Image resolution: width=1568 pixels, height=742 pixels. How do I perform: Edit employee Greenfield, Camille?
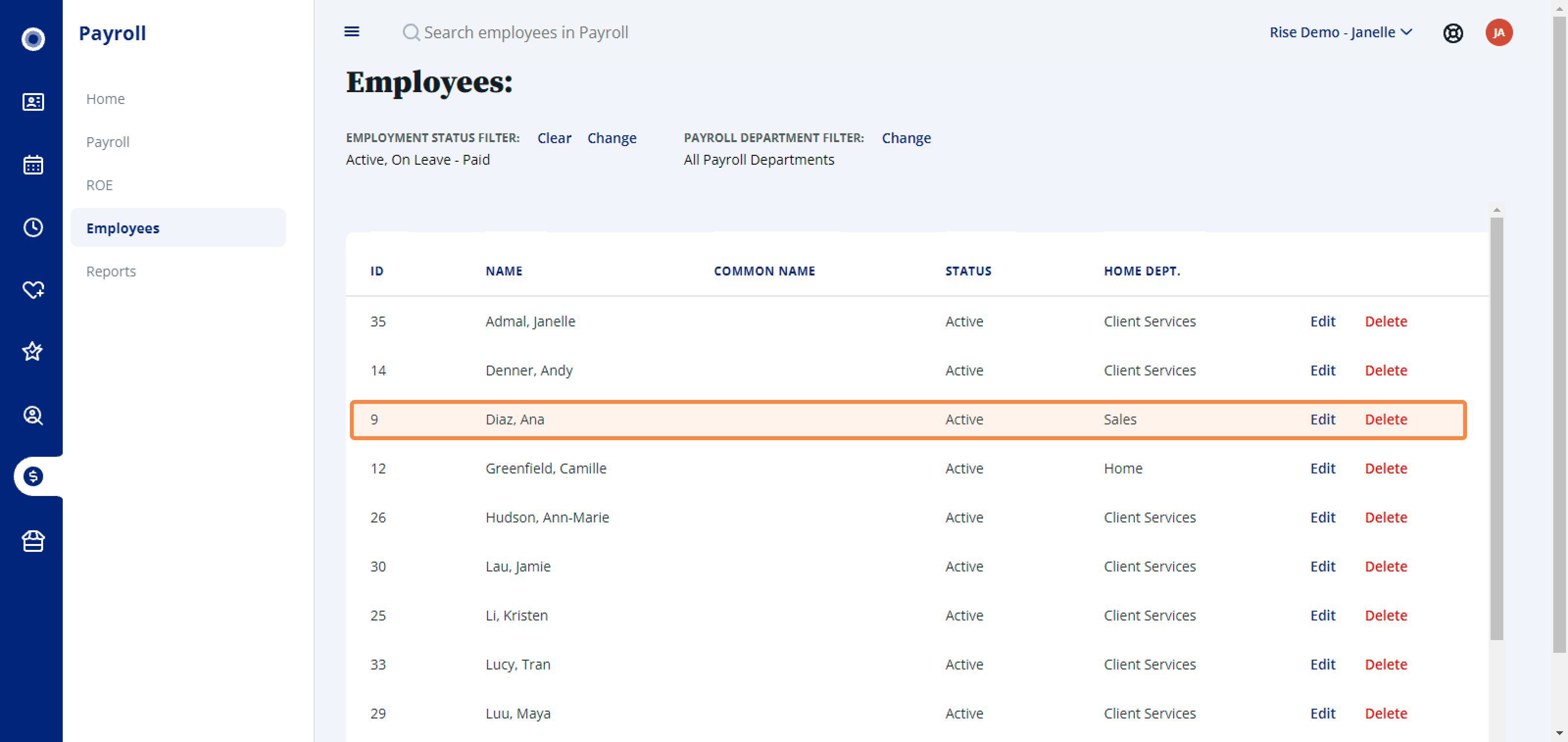(x=1323, y=468)
